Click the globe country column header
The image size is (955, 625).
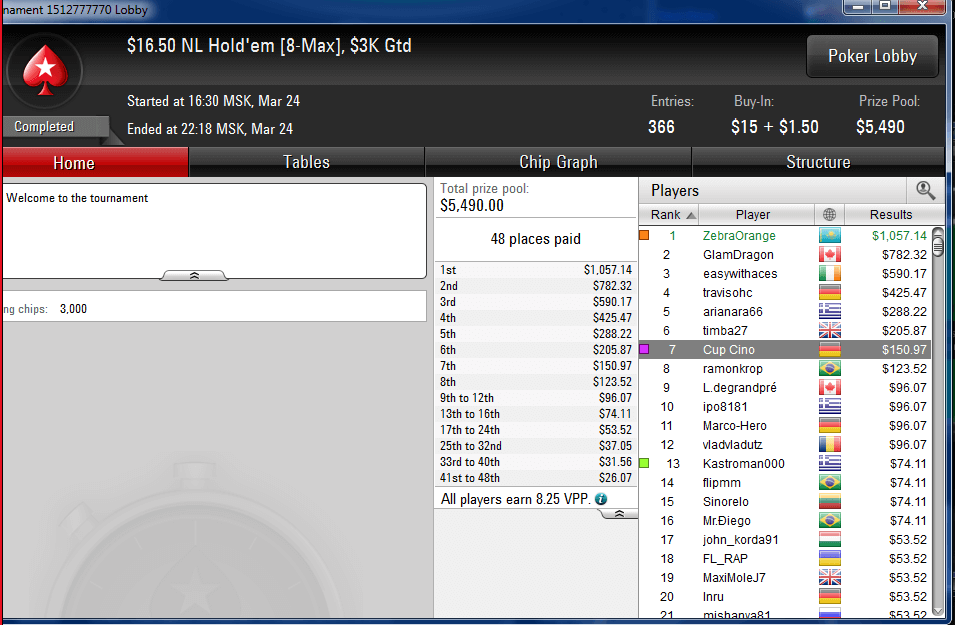pyautogui.click(x=829, y=214)
